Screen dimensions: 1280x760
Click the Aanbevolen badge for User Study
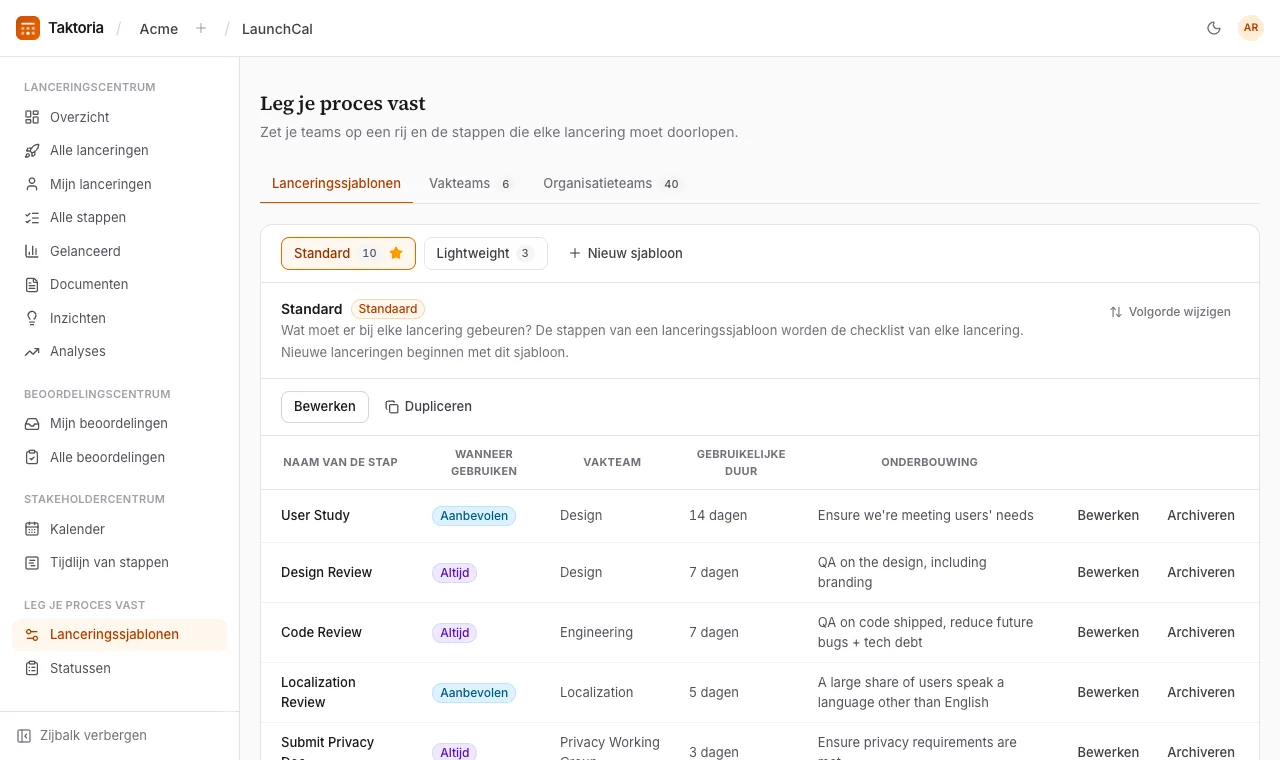click(474, 516)
